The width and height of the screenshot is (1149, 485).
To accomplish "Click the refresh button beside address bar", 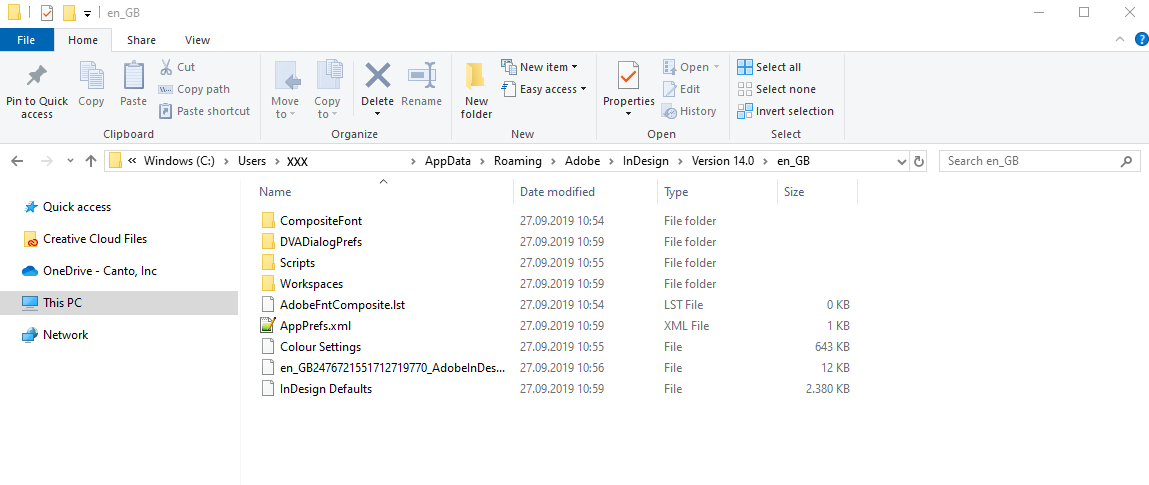I will (919, 161).
